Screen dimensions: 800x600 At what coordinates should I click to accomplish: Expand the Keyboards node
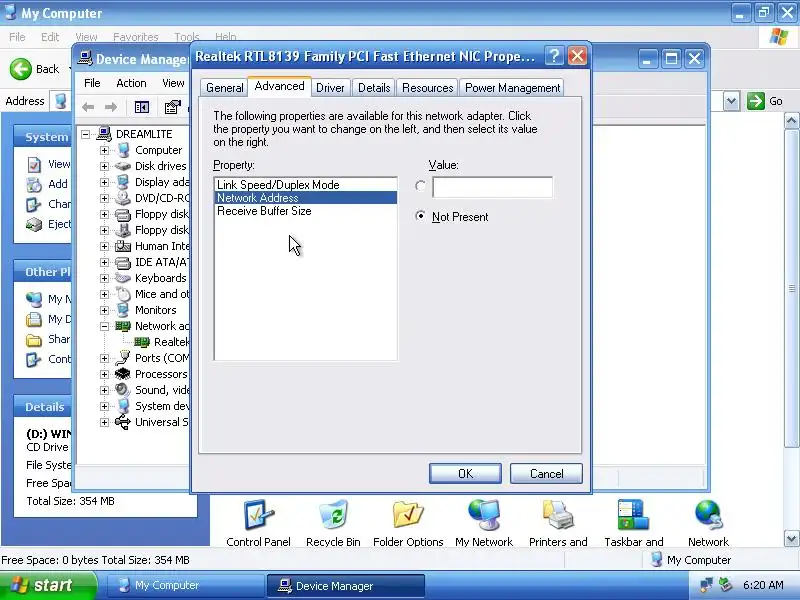pos(105,278)
